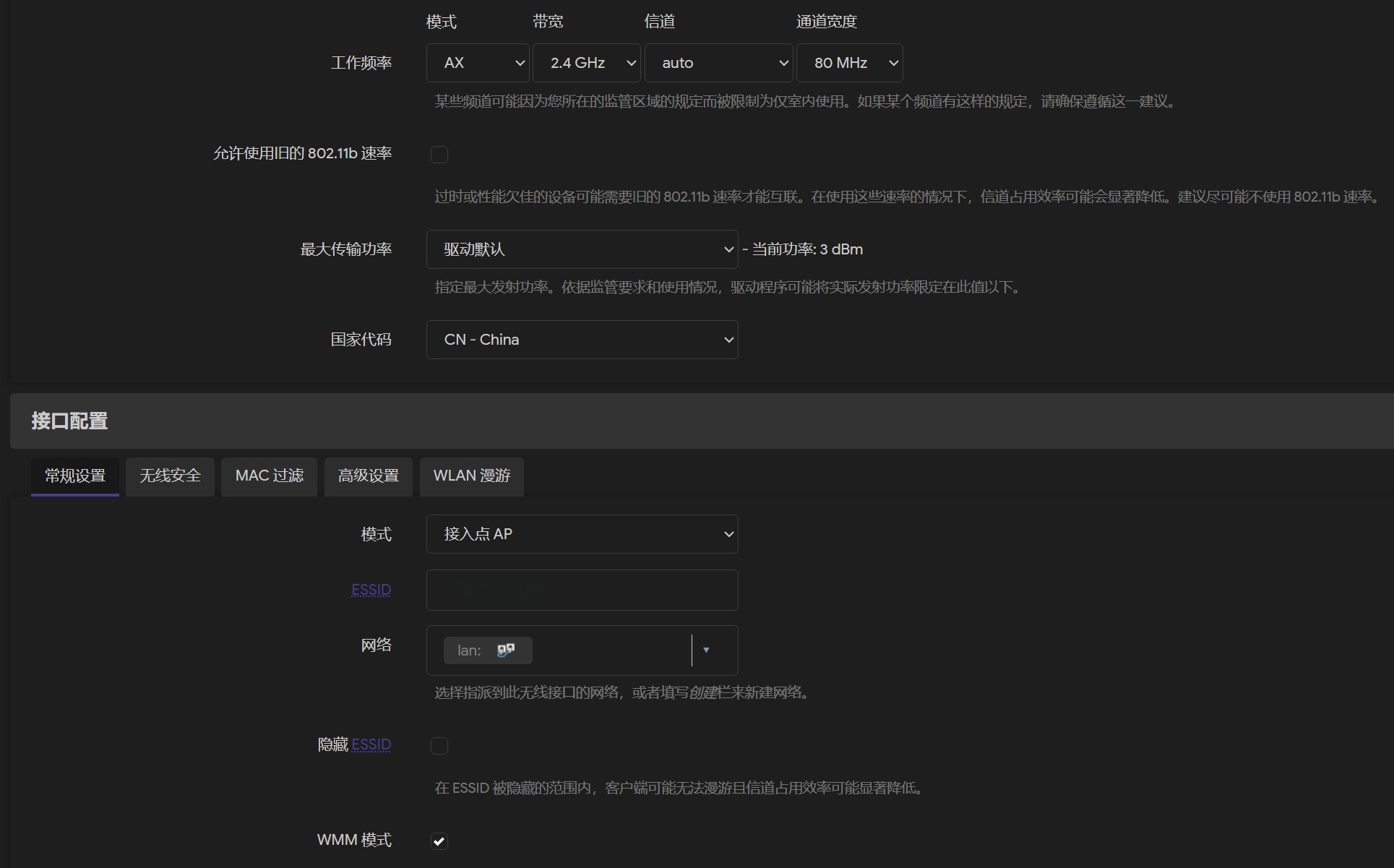Image resolution: width=1394 pixels, height=868 pixels.
Task: Click the lan interface network icon
Action: [x=506, y=649]
